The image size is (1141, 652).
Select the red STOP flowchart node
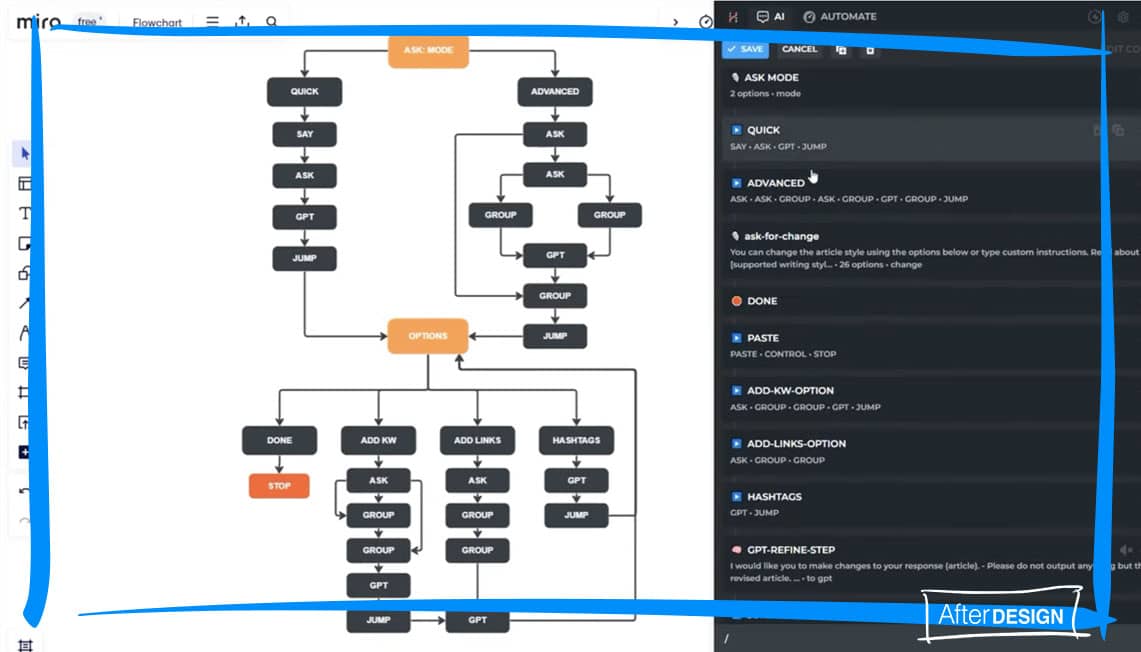coord(279,486)
